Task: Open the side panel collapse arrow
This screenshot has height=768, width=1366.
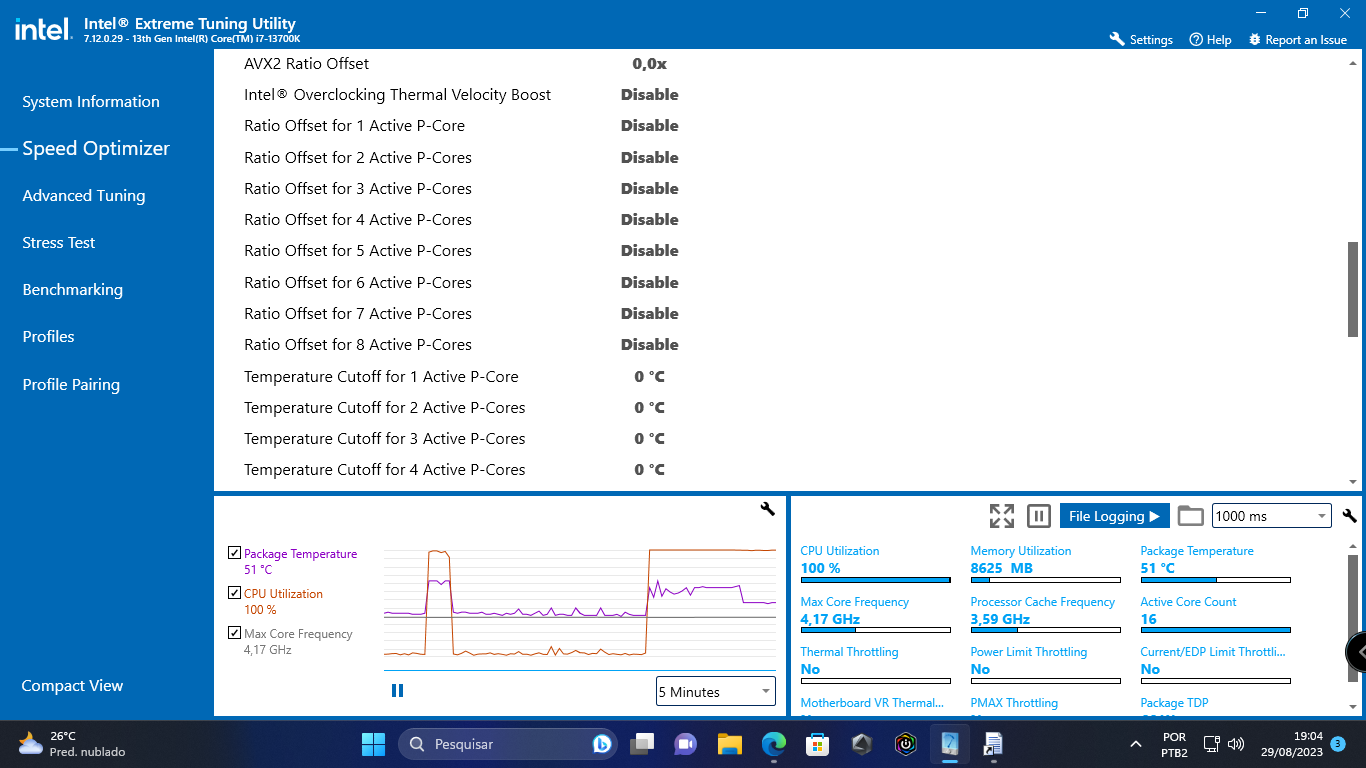Action: click(x=1357, y=651)
